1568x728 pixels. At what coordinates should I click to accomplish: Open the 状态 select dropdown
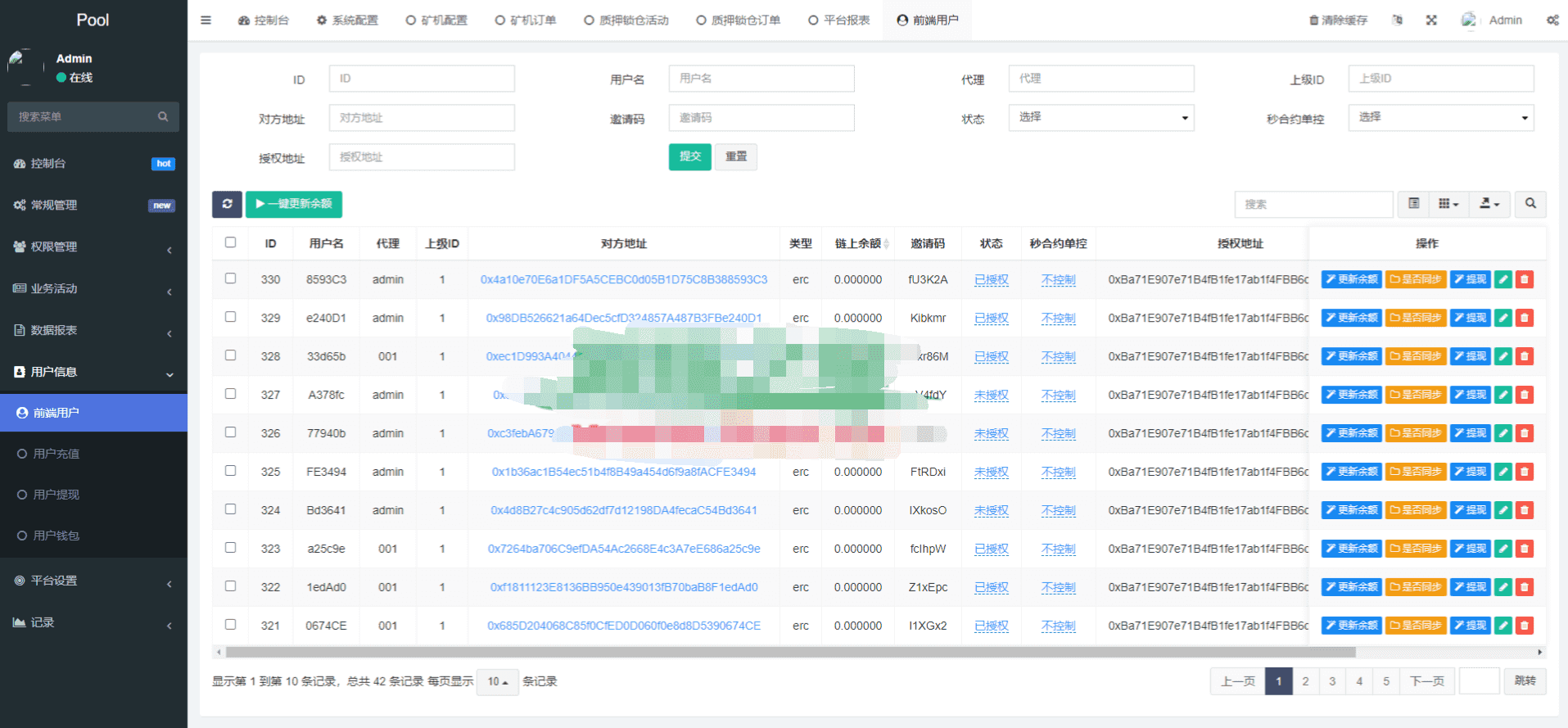[x=1100, y=118]
